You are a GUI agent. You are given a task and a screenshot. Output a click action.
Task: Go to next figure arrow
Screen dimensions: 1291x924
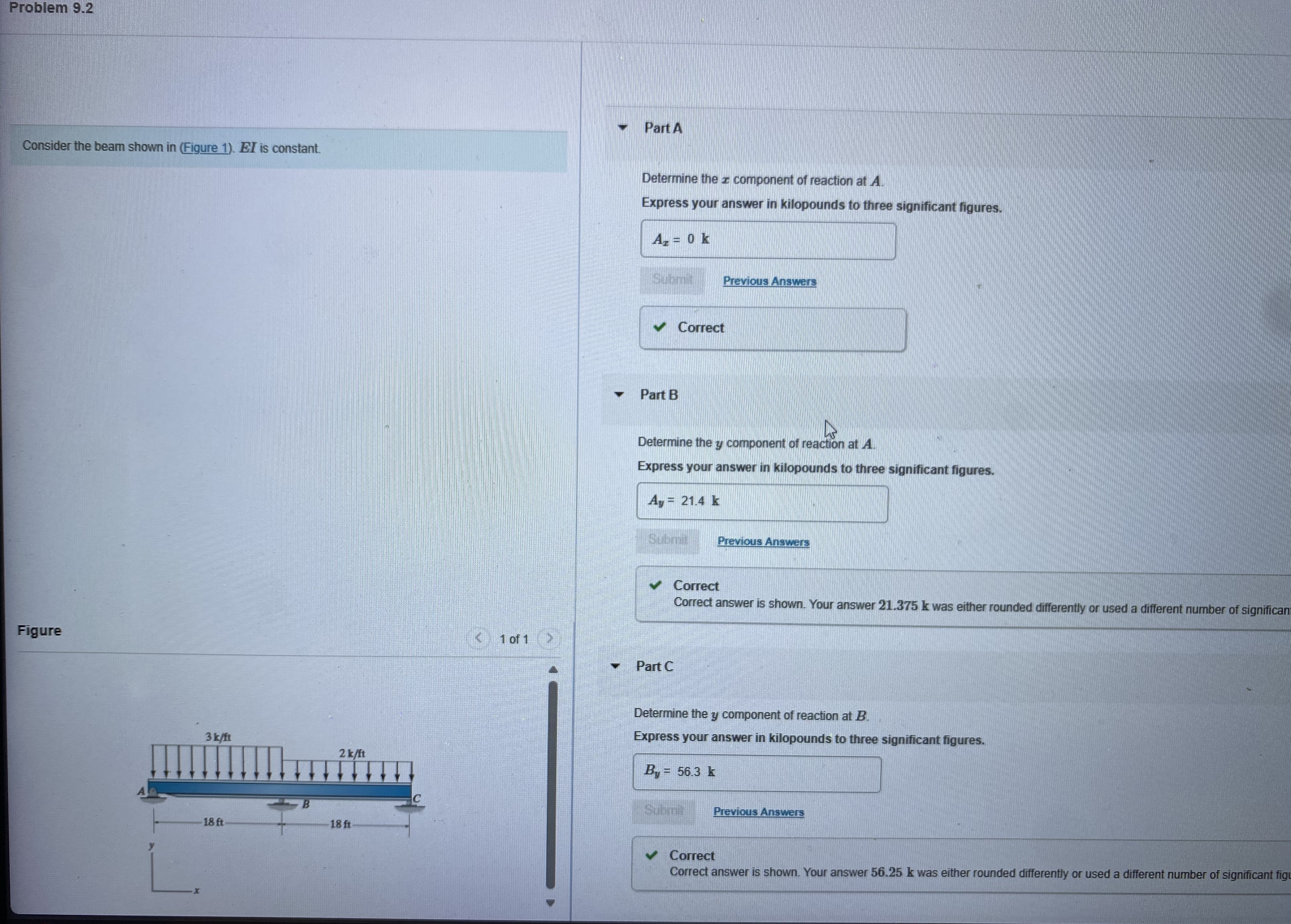pos(549,638)
